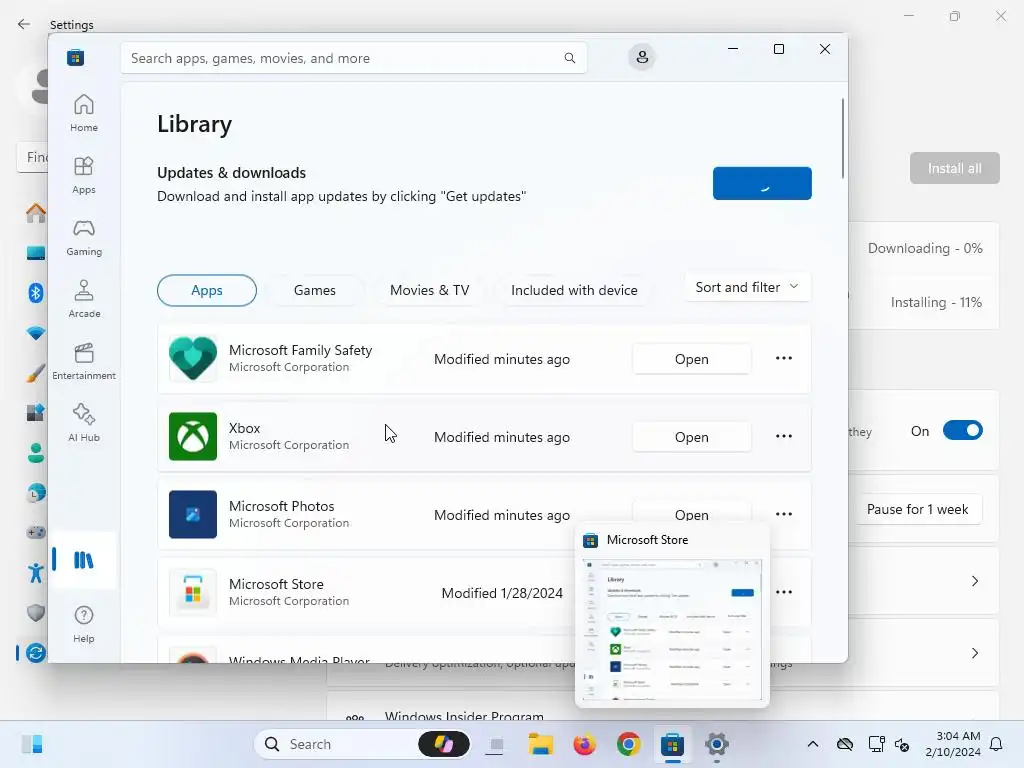Open more options for Microsoft Store row
This screenshot has width=1024, height=768.
(x=784, y=592)
